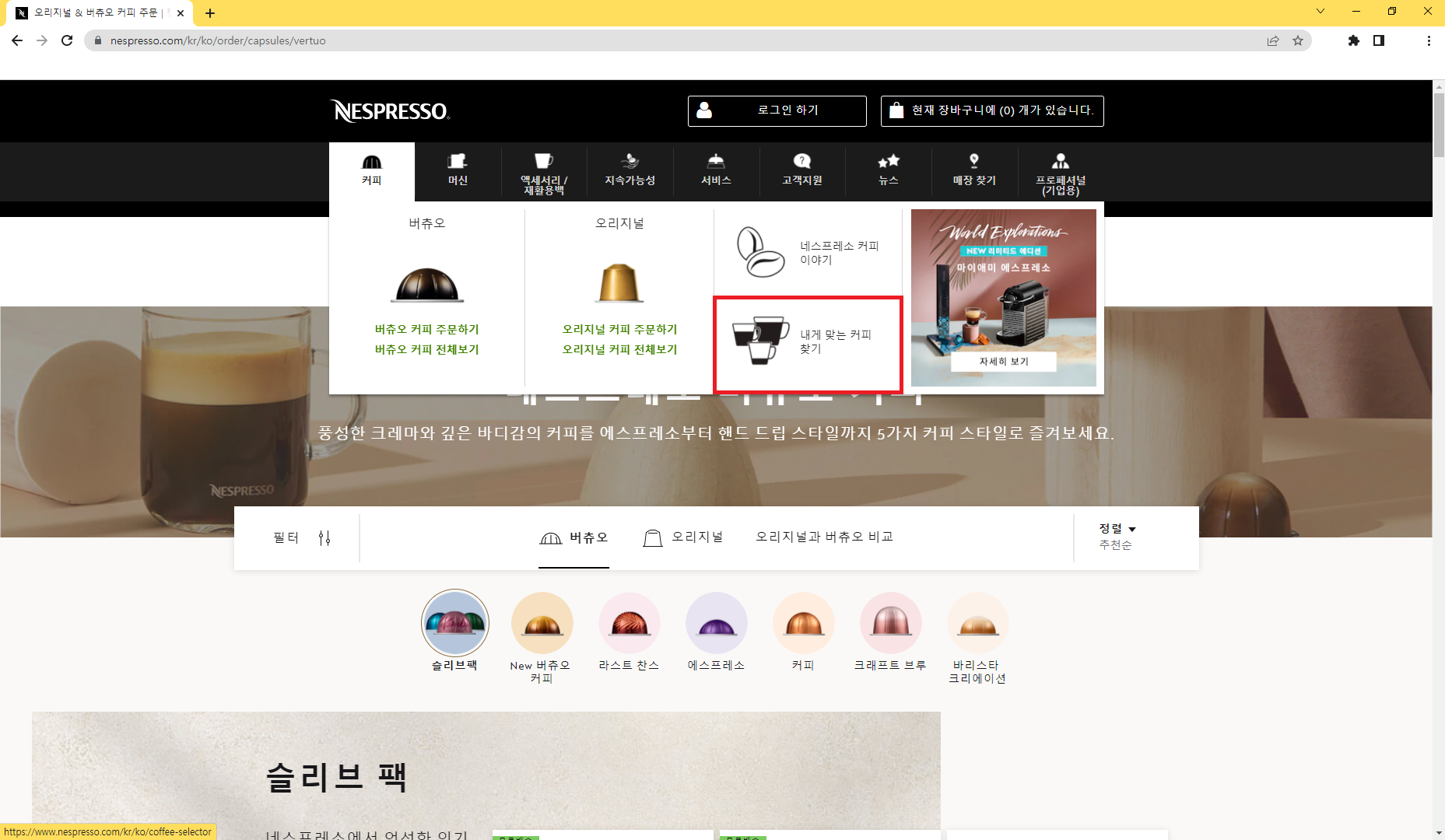Click 자세히 보기 on World Explorations banner
This screenshot has height=840, width=1445.
[x=1004, y=362]
